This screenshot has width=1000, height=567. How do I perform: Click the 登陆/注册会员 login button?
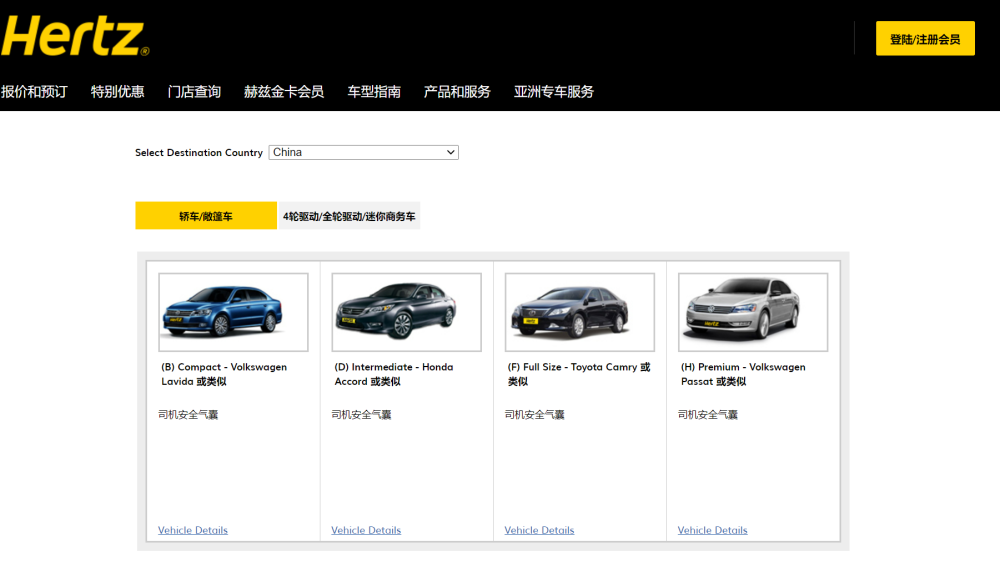pos(925,39)
